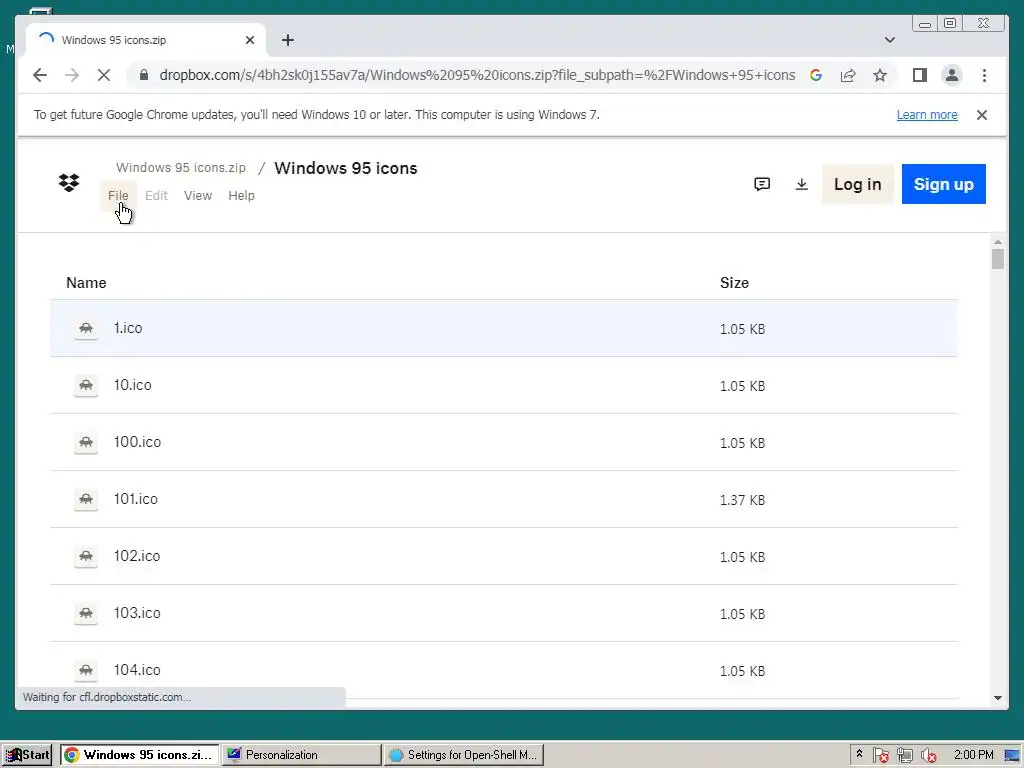The image size is (1024, 768).
Task: Click the network tray icon
Action: (904, 755)
